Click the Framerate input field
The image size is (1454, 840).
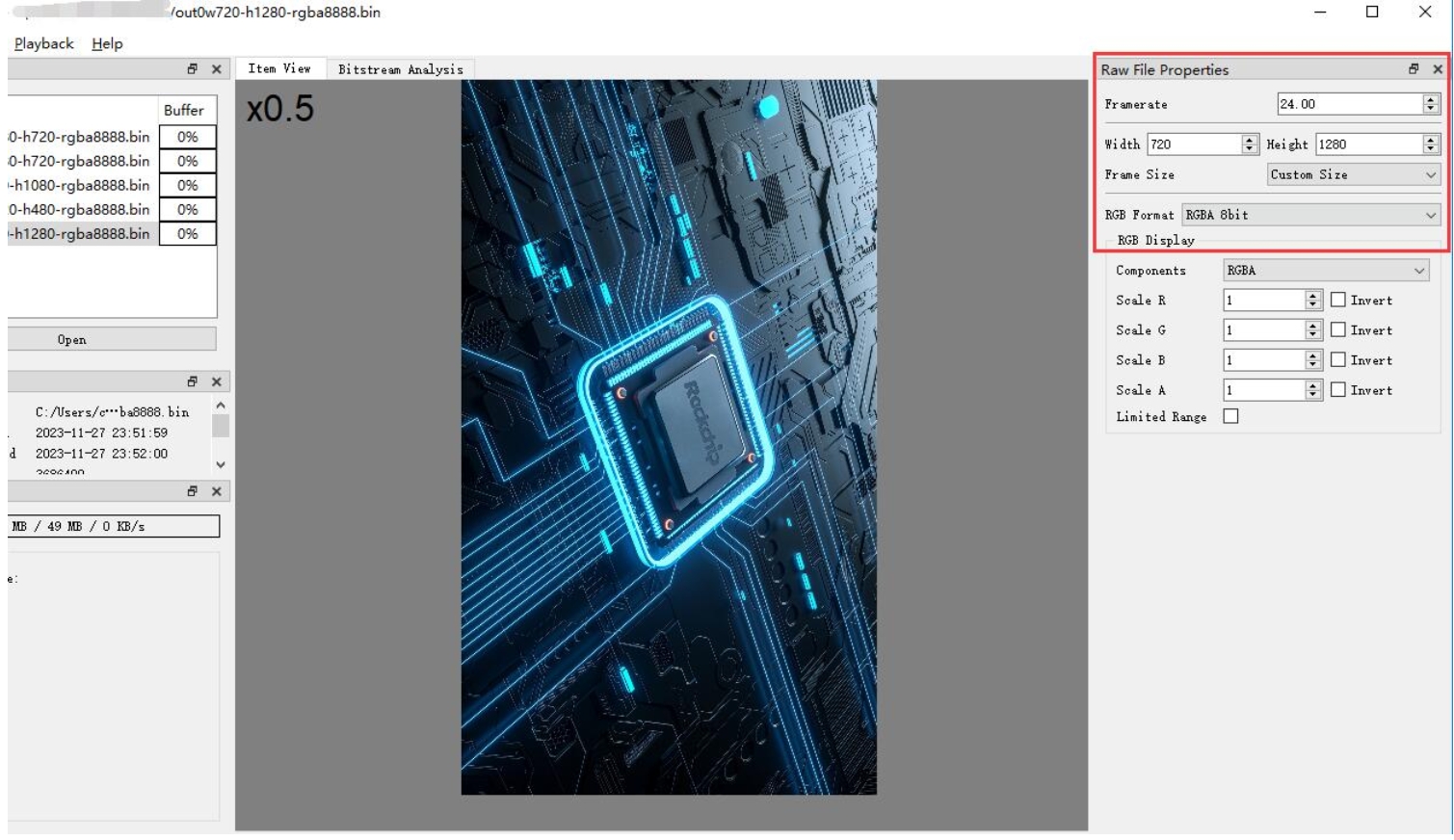tap(1349, 104)
